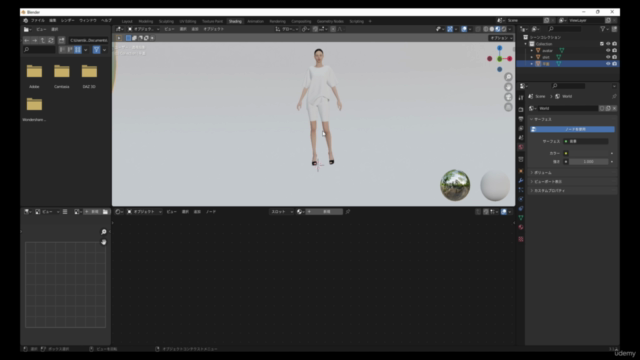Open the Tool properties tab icon
The height and width of the screenshot is (360, 640).
click(x=521, y=98)
